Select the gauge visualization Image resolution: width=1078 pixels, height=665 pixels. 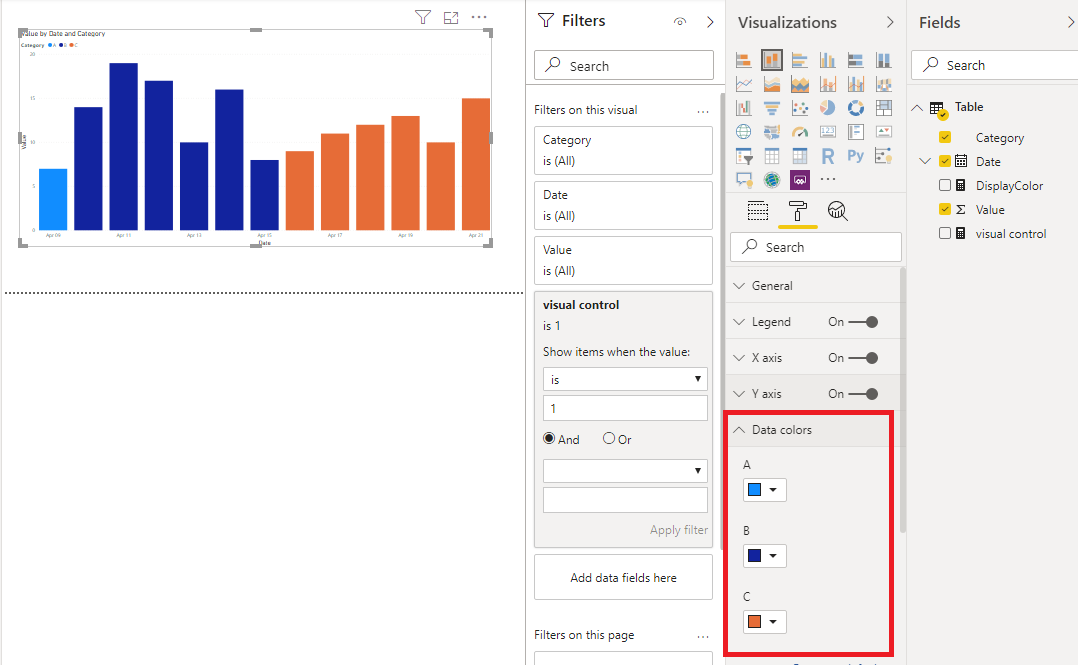tap(800, 132)
